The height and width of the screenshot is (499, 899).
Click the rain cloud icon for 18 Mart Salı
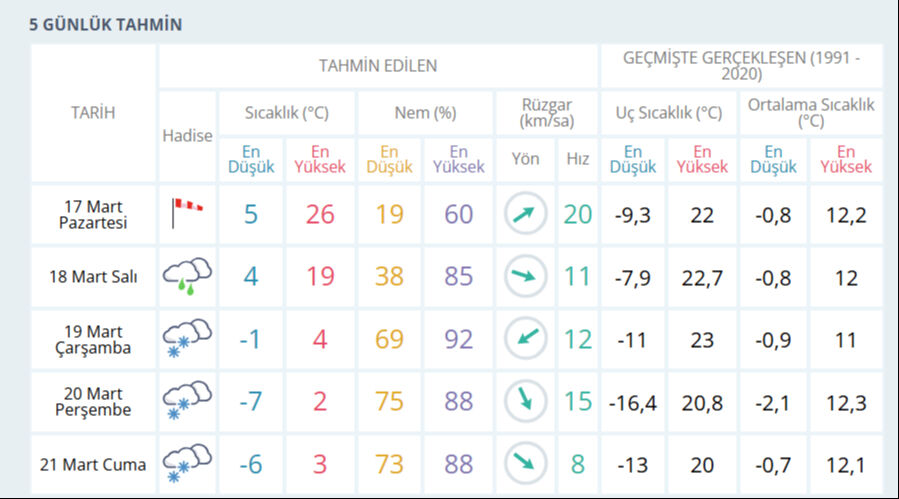[187, 276]
